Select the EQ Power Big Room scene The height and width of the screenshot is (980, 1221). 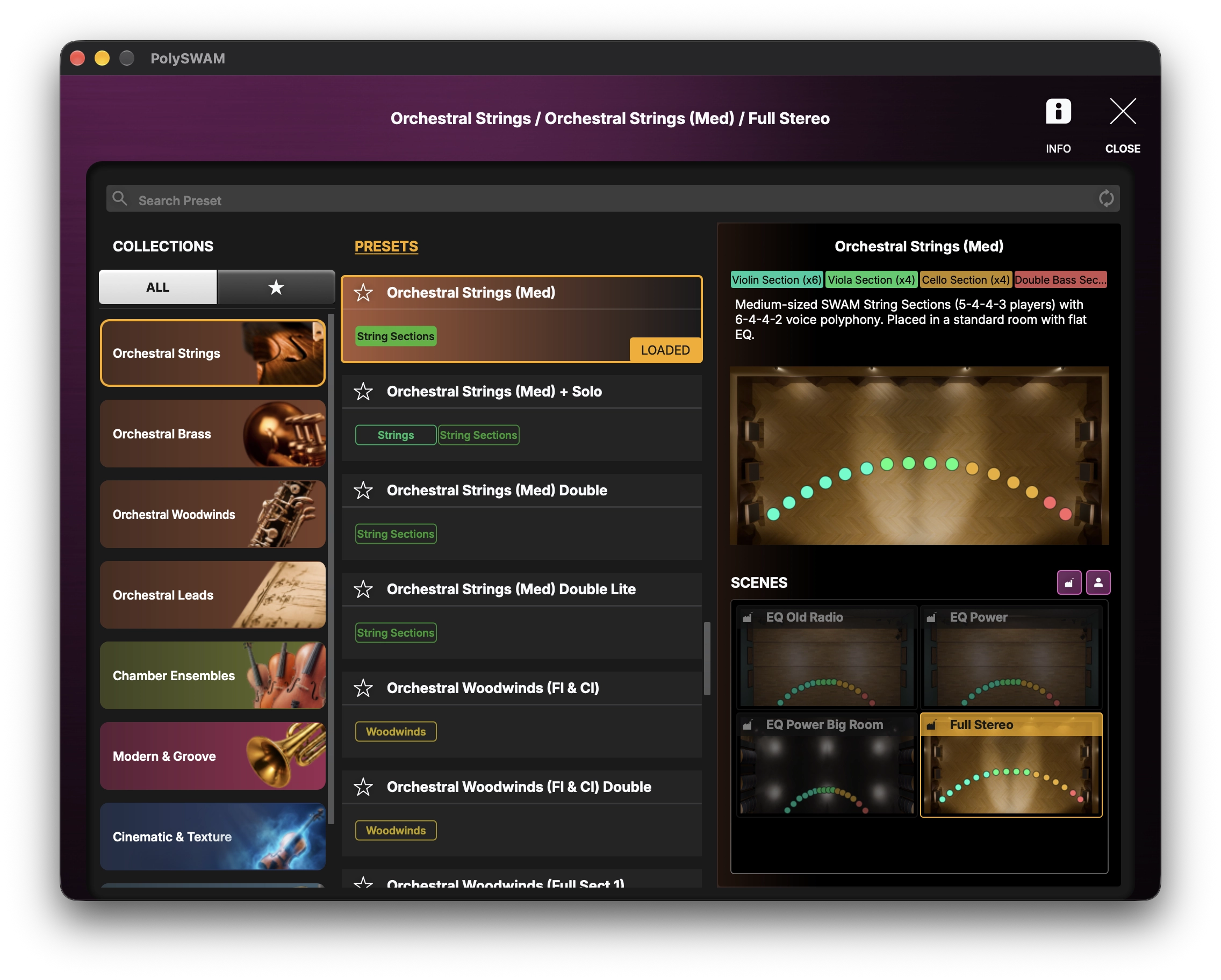[x=827, y=765]
